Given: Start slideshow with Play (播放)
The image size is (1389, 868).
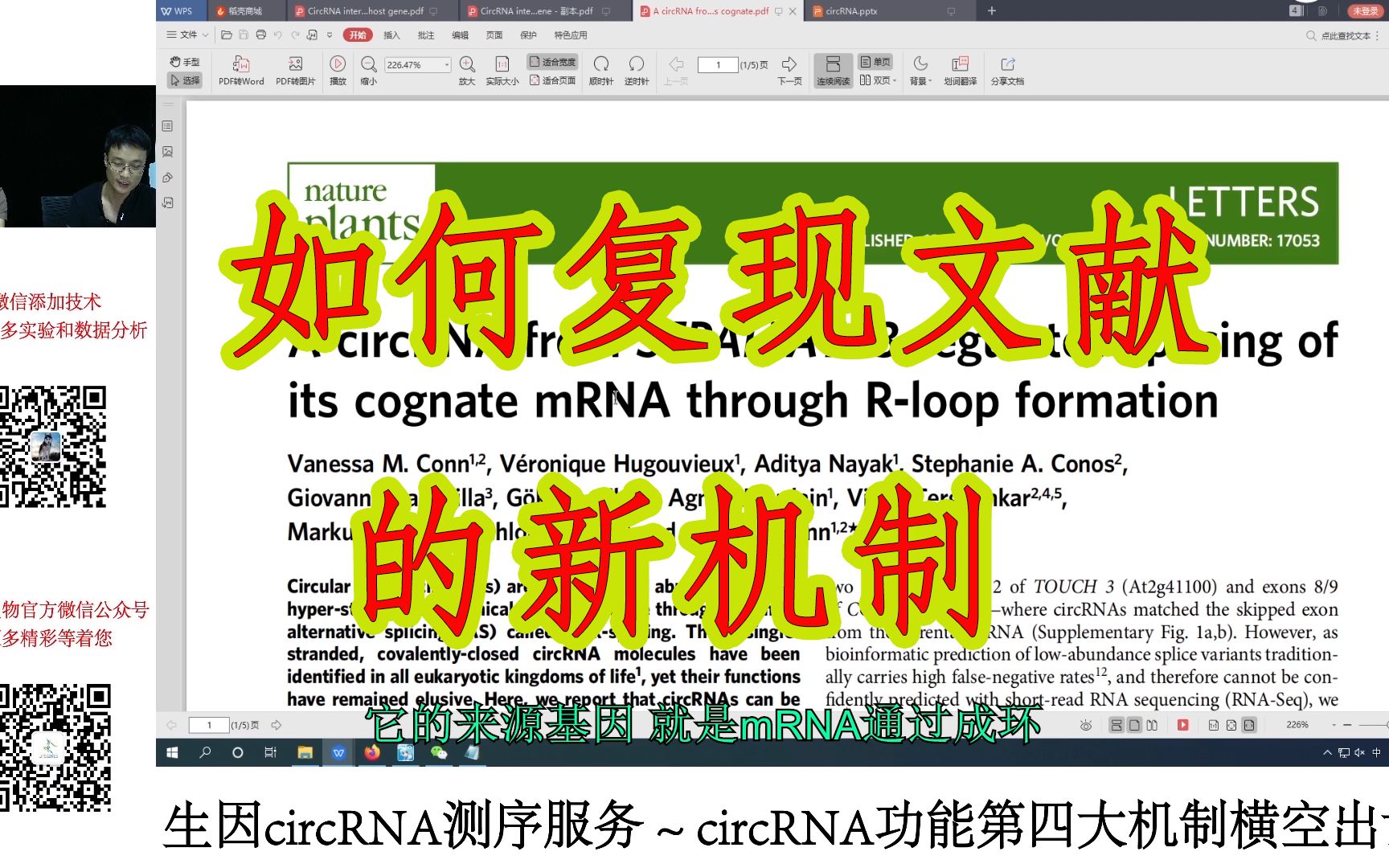Looking at the screenshot, I should point(338,71).
